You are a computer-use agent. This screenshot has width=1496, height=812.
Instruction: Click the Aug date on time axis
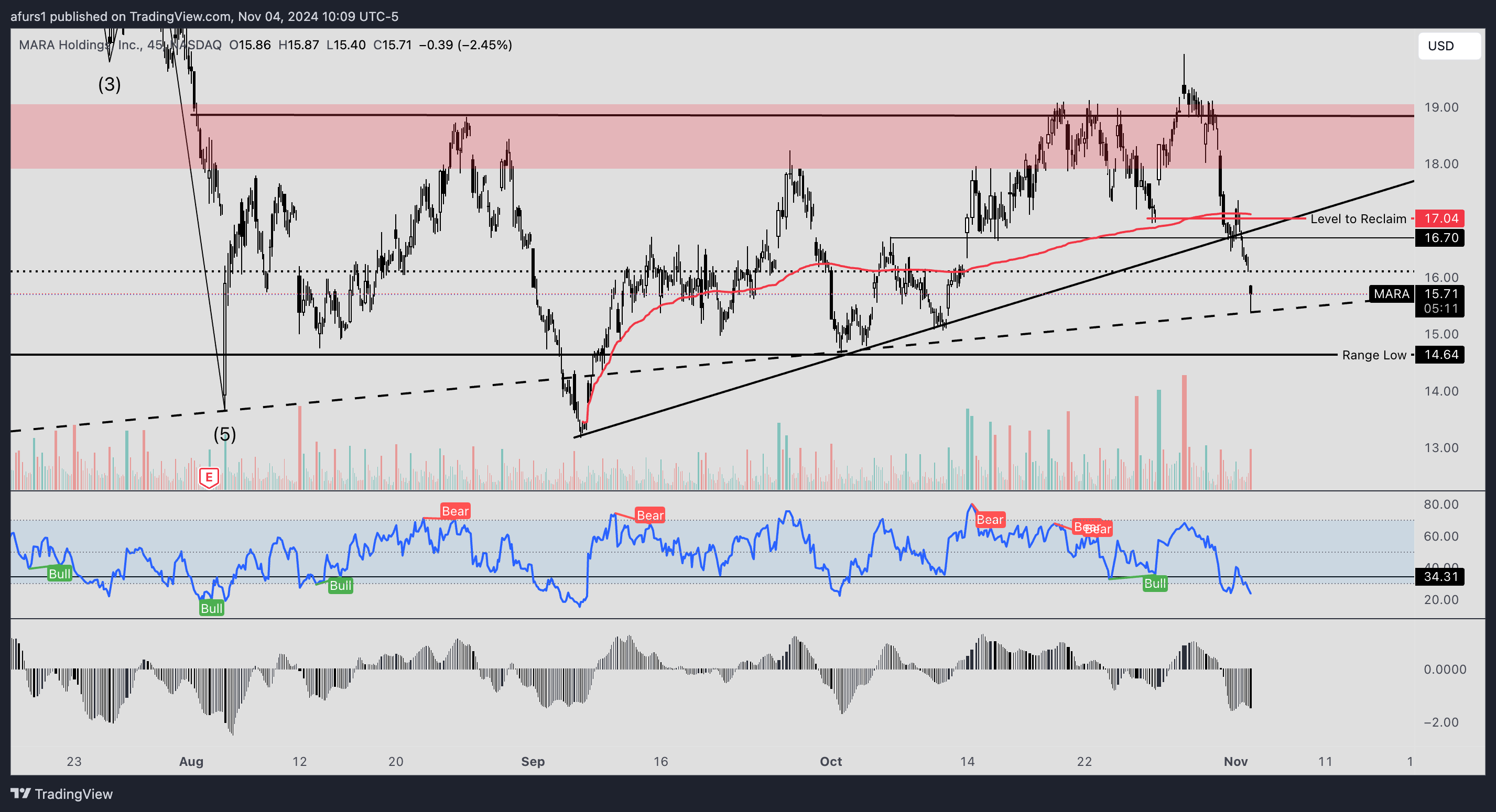click(191, 762)
